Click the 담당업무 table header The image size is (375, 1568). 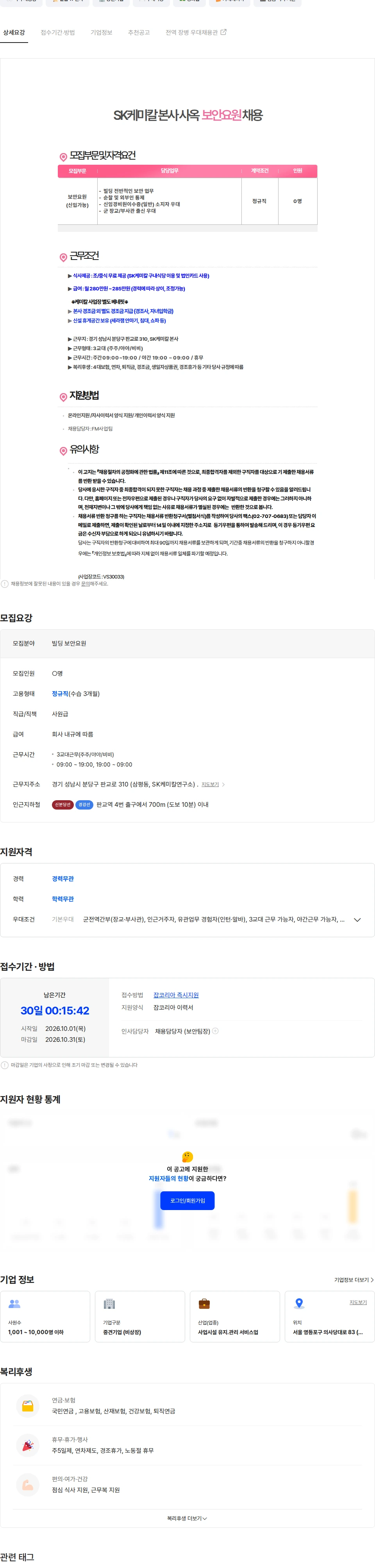pyautogui.click(x=169, y=171)
